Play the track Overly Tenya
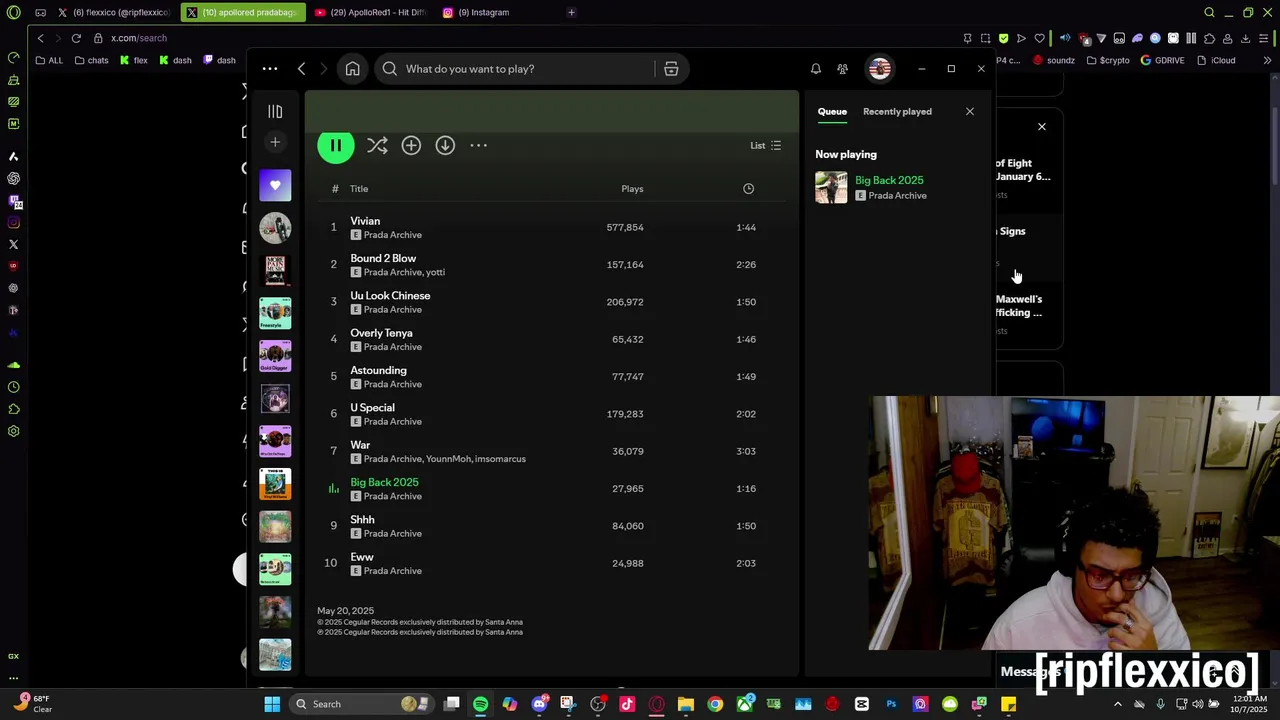This screenshot has height=720, width=1280. pyautogui.click(x=381, y=333)
